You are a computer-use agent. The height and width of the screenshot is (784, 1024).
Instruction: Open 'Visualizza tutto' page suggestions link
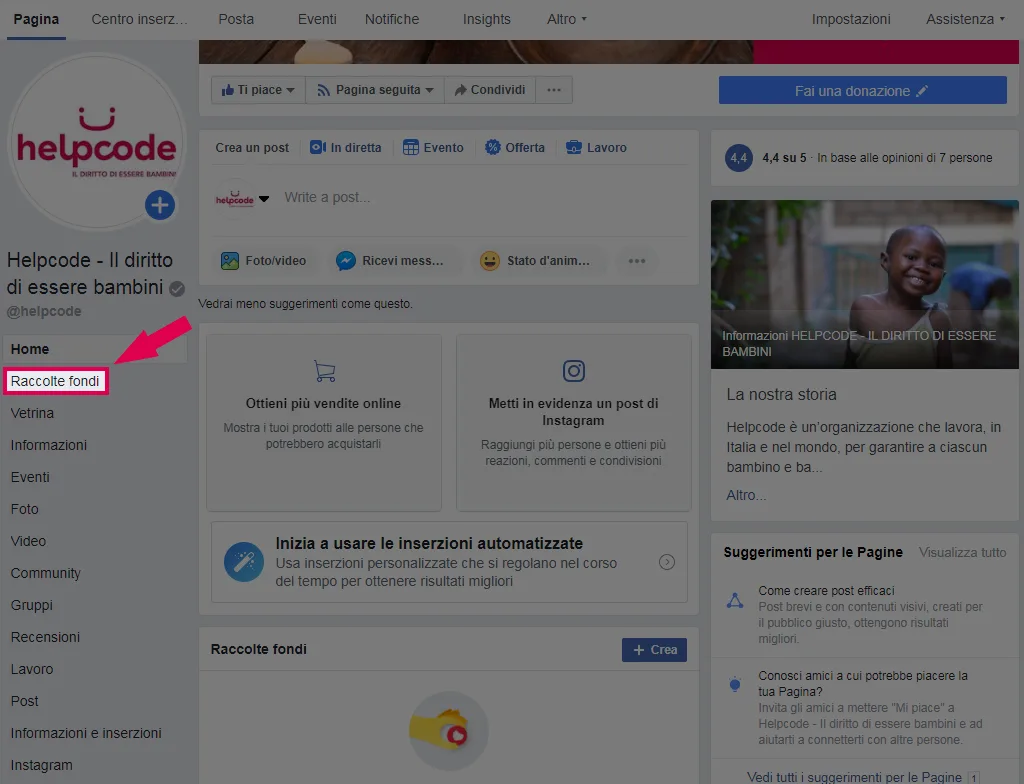tap(962, 552)
